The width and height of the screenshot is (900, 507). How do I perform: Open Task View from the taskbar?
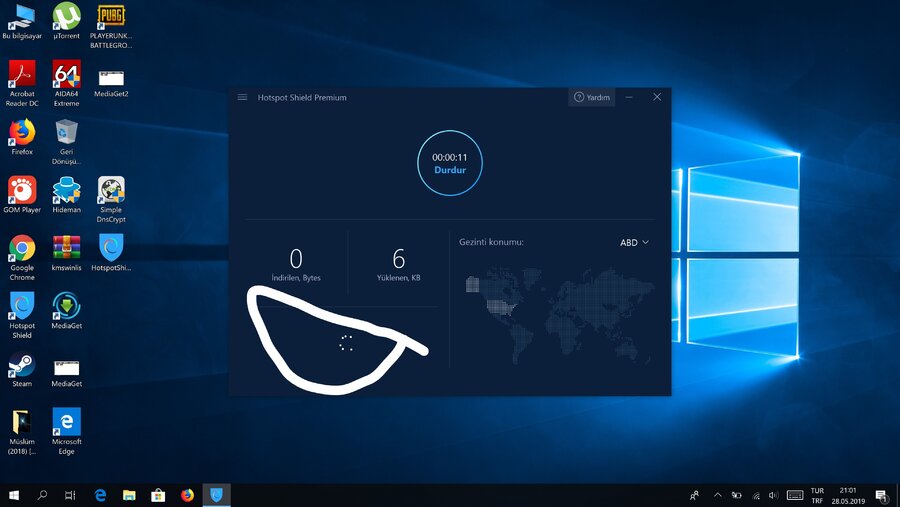coord(69,495)
